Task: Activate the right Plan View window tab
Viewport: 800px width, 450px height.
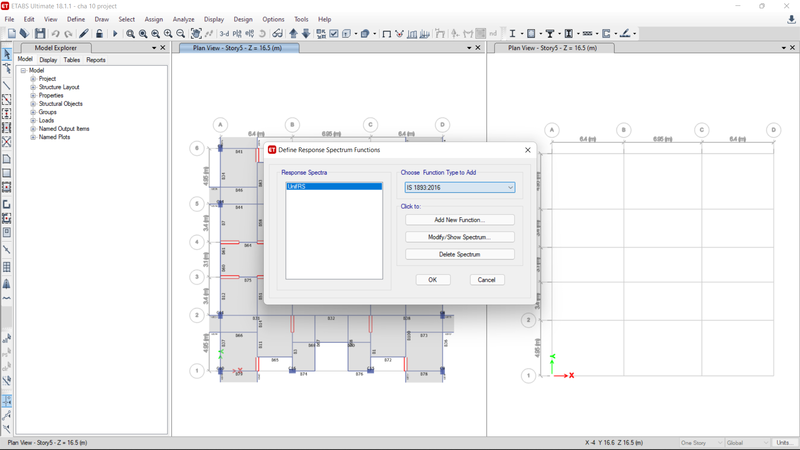Action: 552,48
